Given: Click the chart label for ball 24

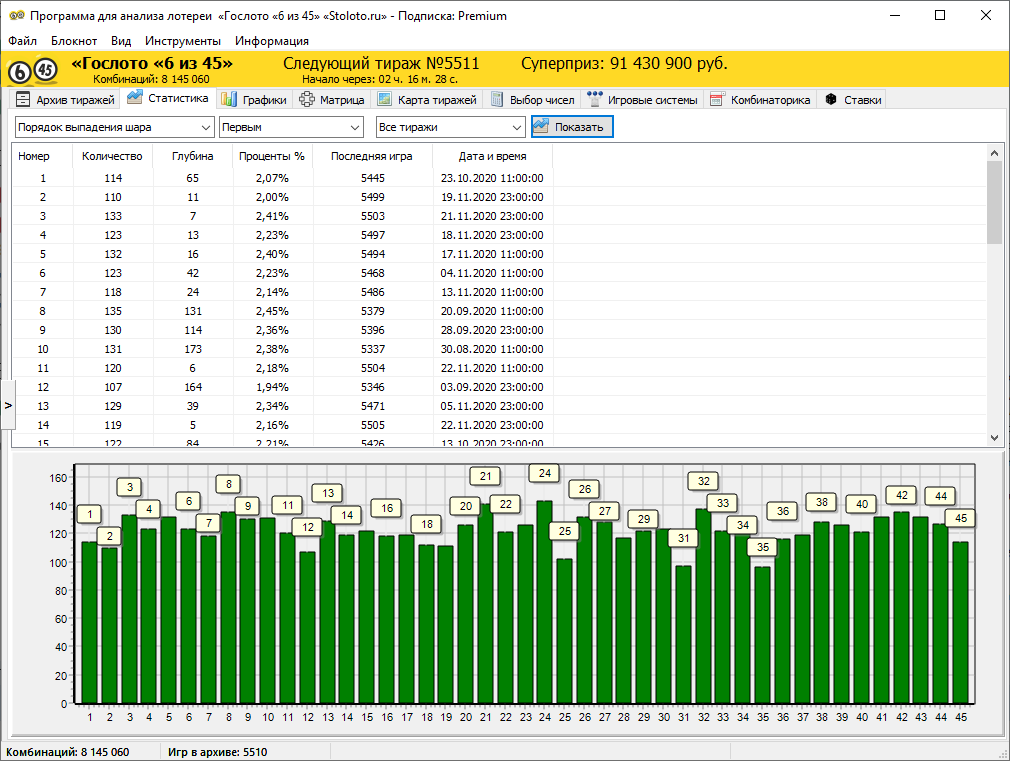Looking at the screenshot, I should (x=544, y=473).
